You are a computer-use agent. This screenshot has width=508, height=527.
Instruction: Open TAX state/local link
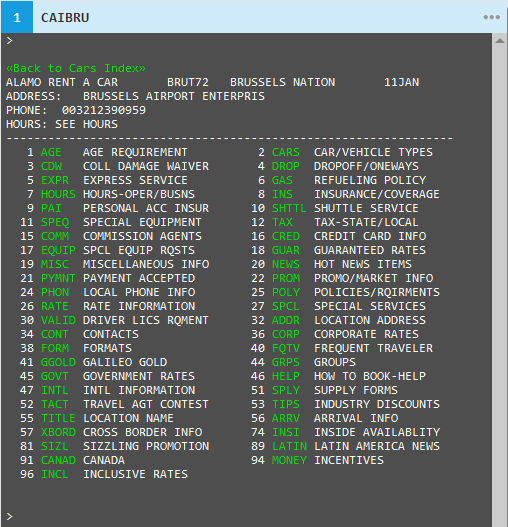point(282,222)
